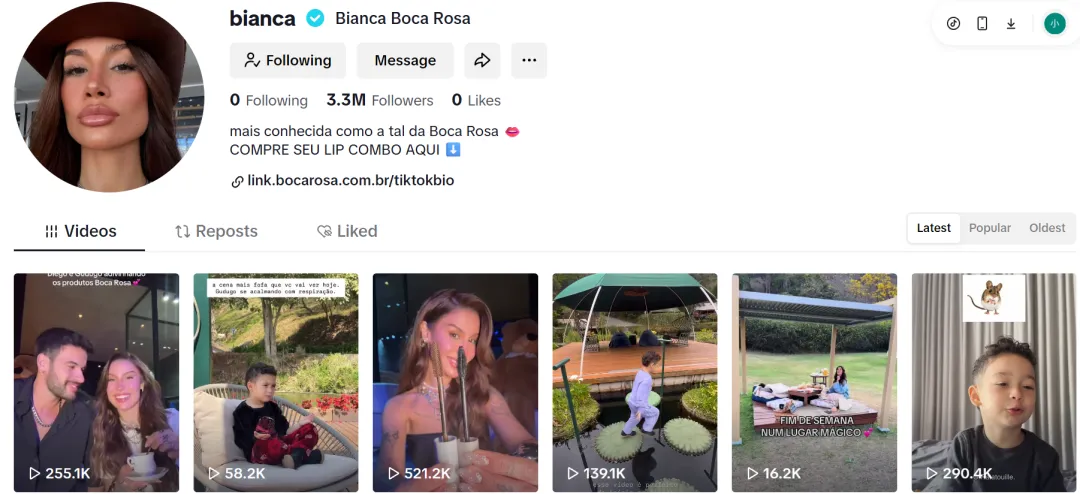Click the mobile phone icon in the top bar
This screenshot has height=494, width=1080.
click(x=982, y=24)
